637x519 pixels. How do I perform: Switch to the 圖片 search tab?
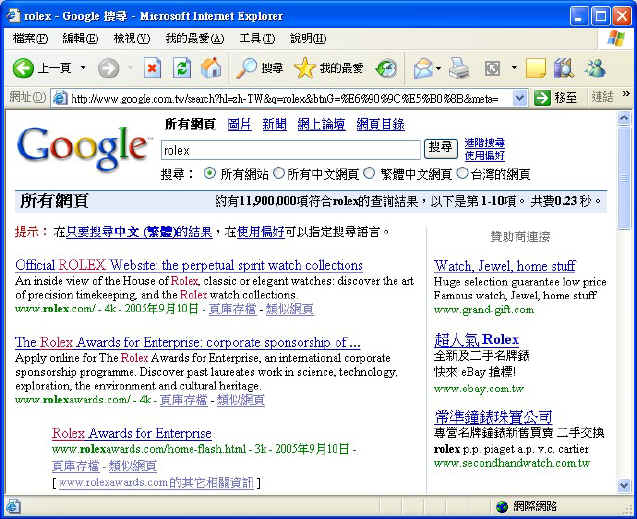tap(239, 124)
